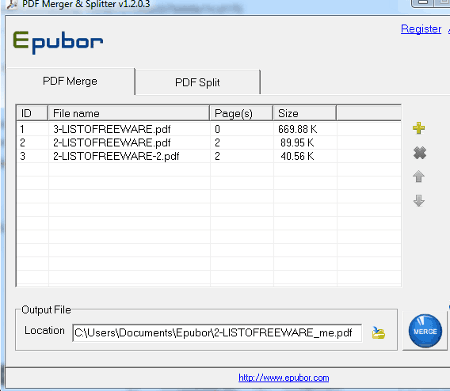Screen dimensions: 450x391
Task: Switch to the PDF Split tab
Action: point(197,82)
